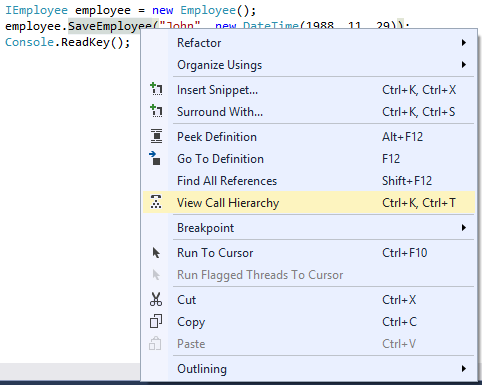Click the Go To Definition icon
This screenshot has height=385, width=482.
155,158
